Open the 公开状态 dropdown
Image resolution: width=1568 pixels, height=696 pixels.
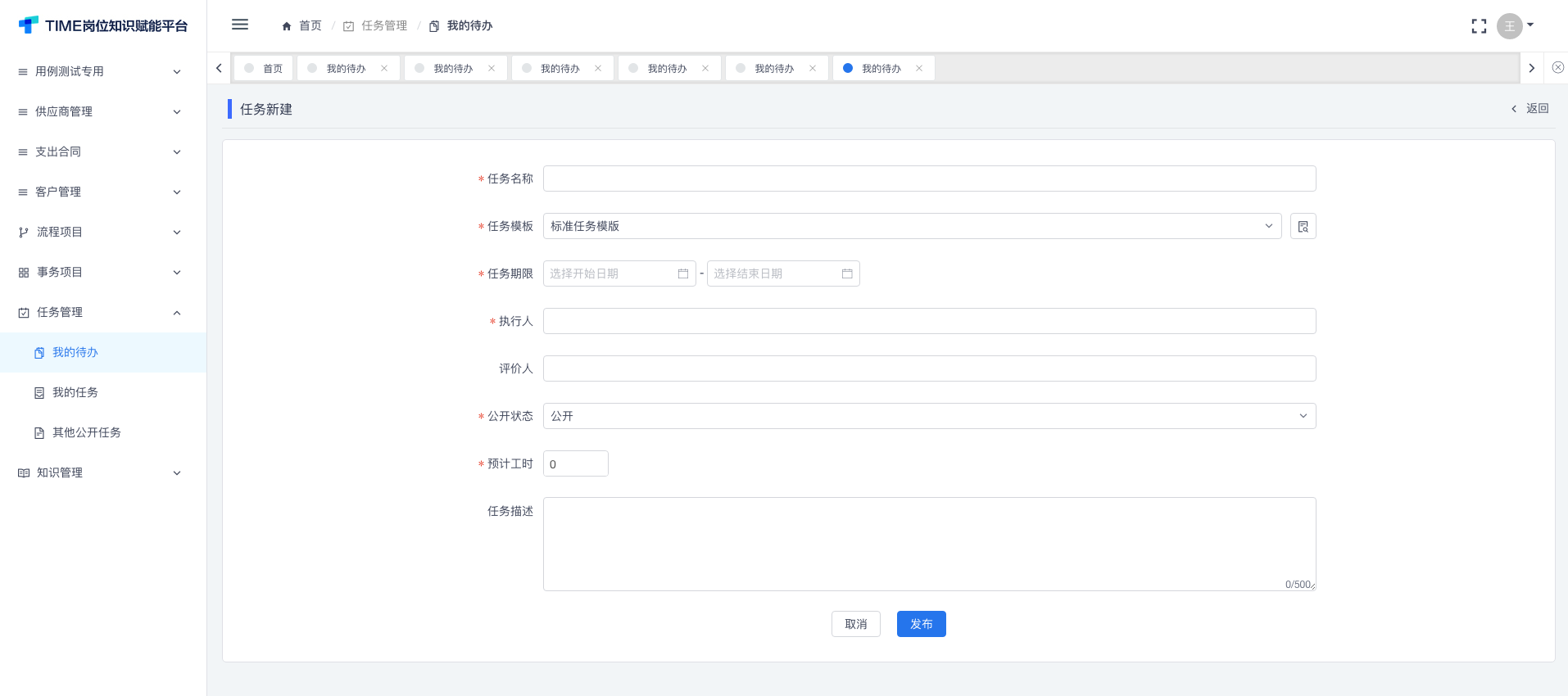coord(929,416)
